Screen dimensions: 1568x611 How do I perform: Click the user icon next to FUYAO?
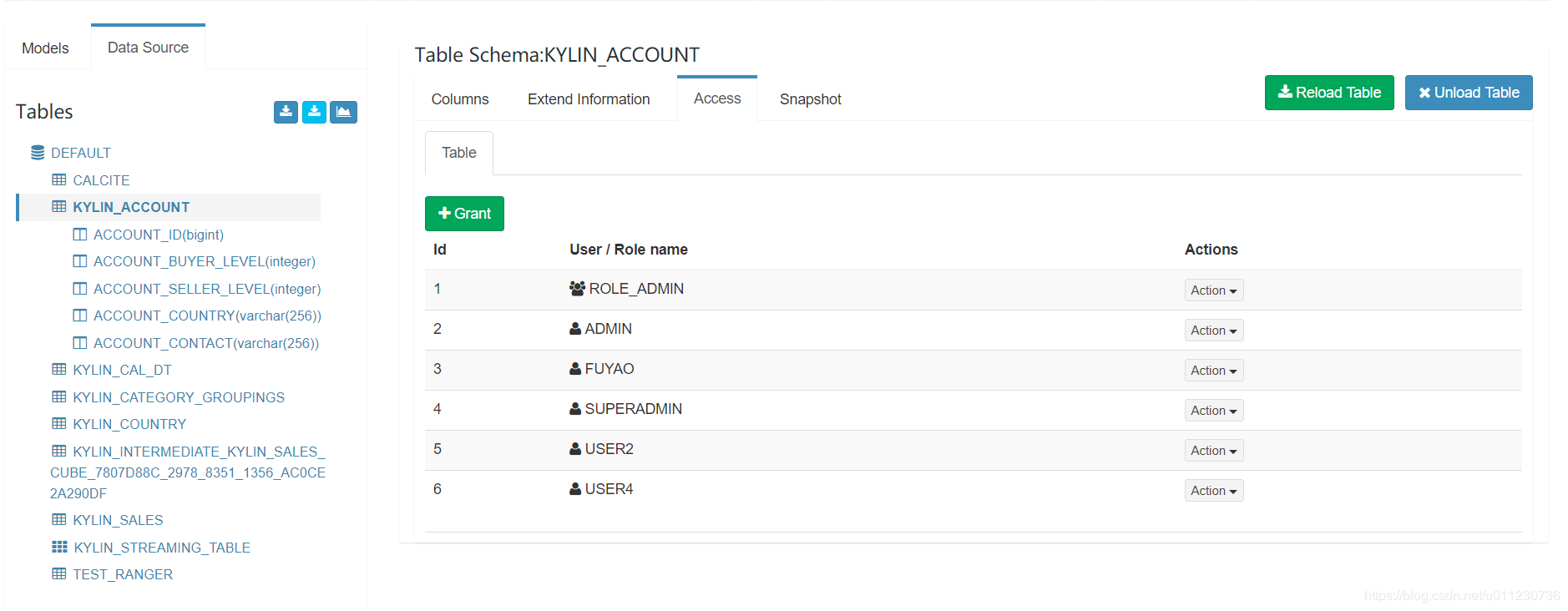point(575,369)
